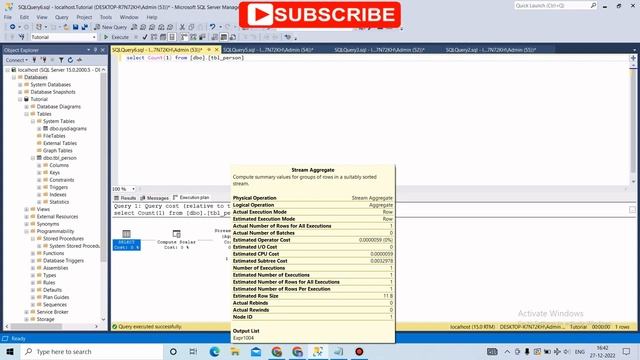The height and width of the screenshot is (360, 640).
Task: Save the current query with the disk icon
Action: 76,27
